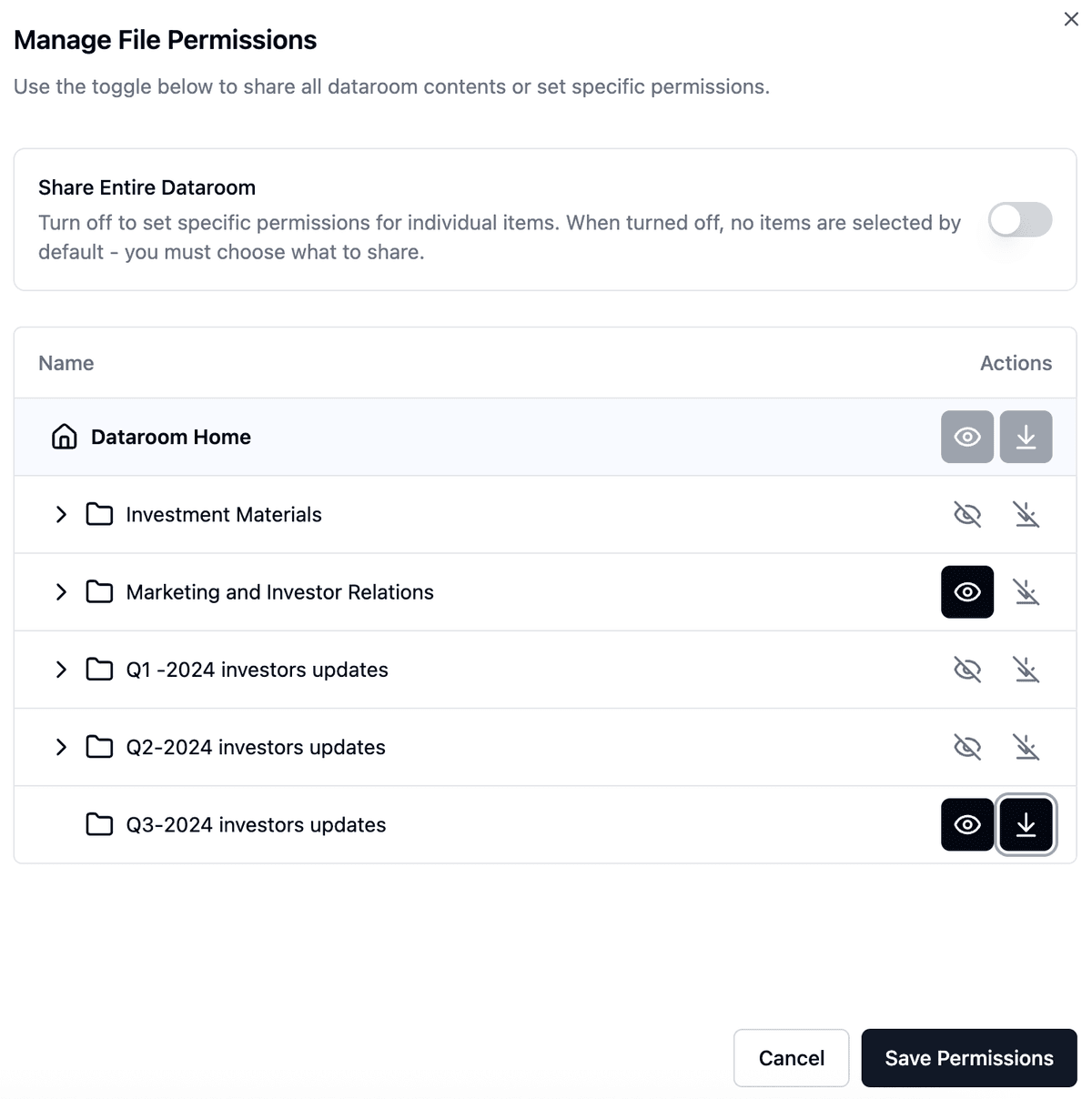Toggle view permission for Q1 -2024 investors updates

point(966,670)
